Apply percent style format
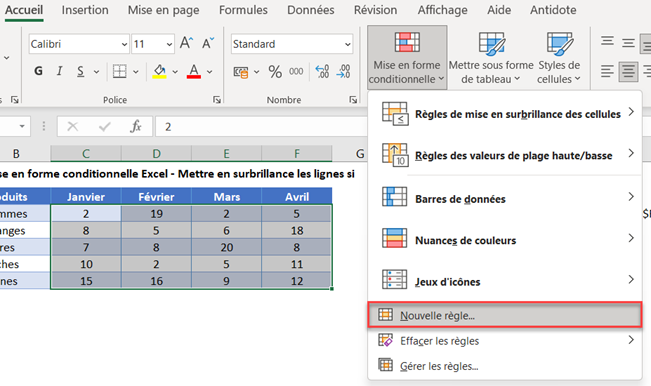Viewport: 651px width, 386px height. [275, 72]
